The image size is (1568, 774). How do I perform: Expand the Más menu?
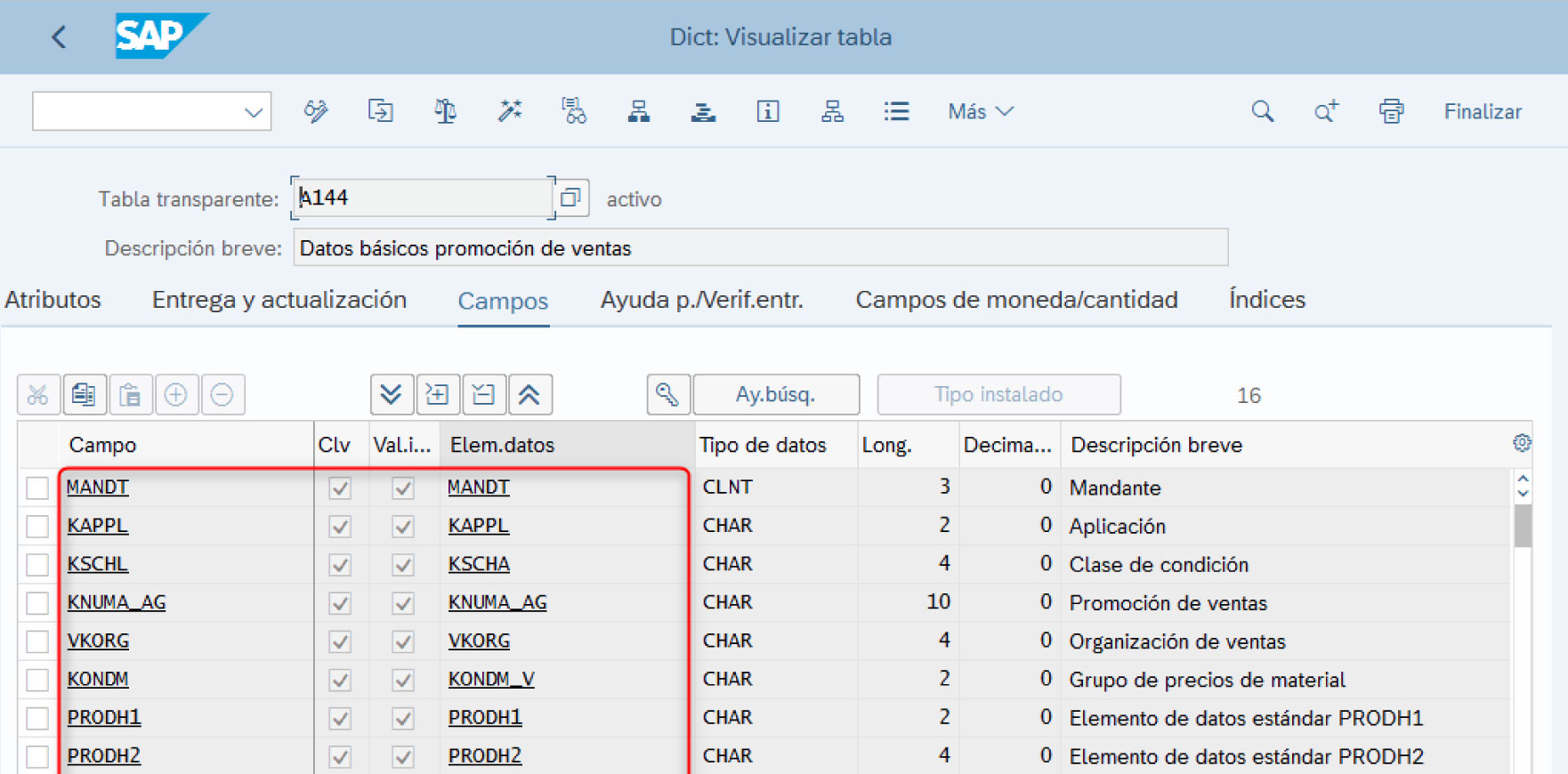point(980,111)
